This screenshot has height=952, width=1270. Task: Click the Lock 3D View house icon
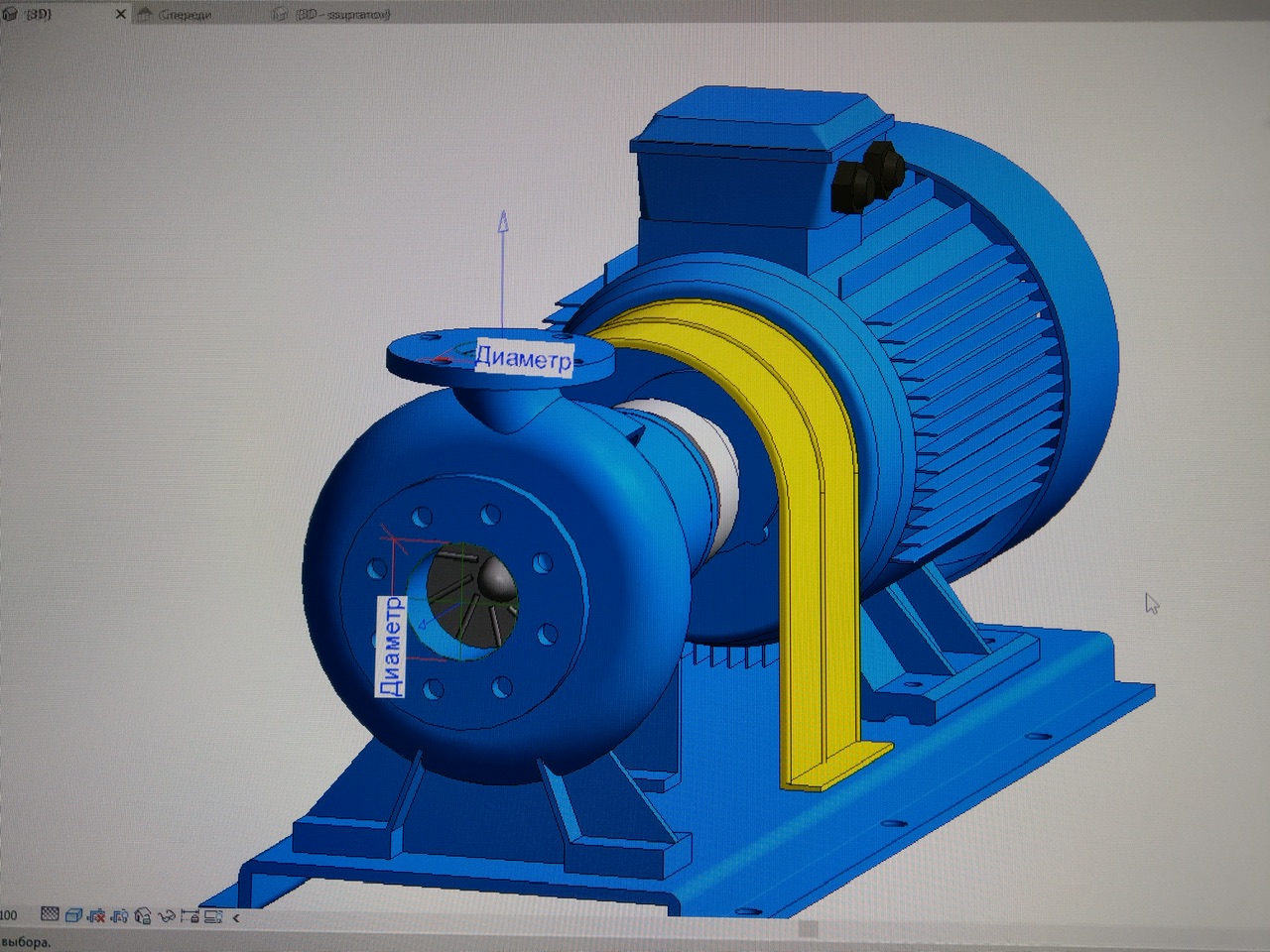click(x=143, y=916)
